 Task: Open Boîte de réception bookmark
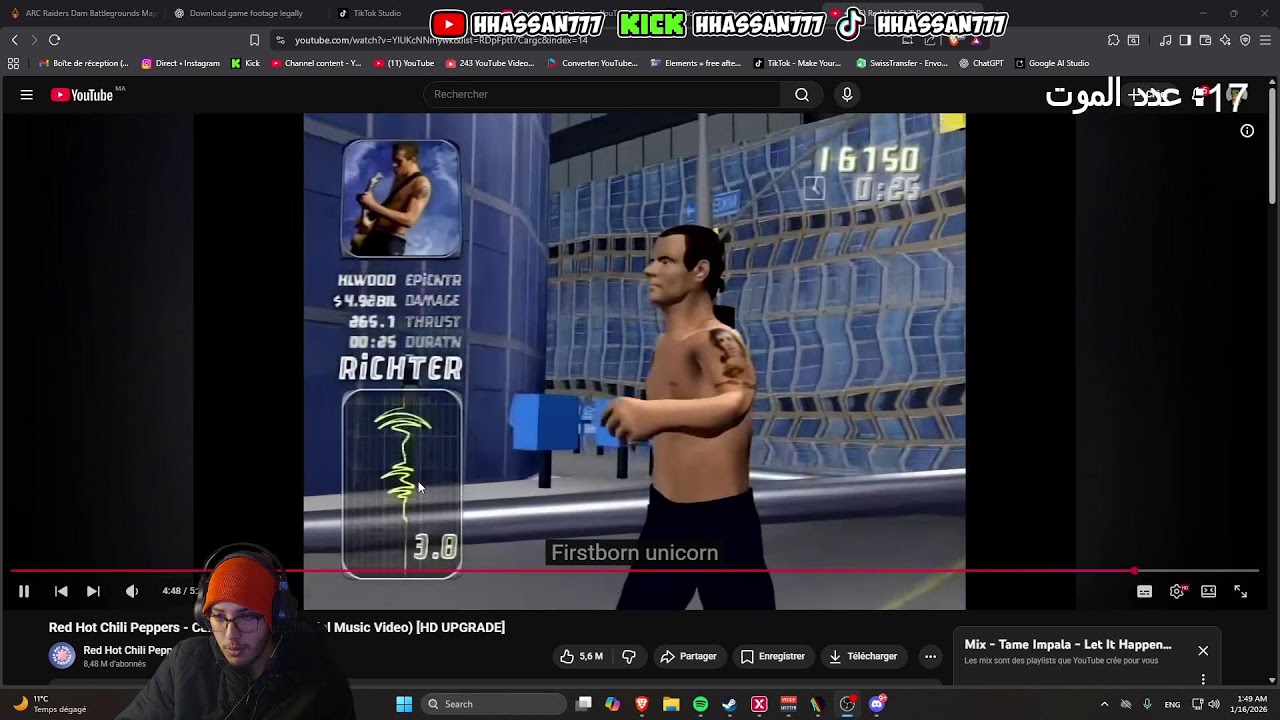pyautogui.click(x=83, y=63)
